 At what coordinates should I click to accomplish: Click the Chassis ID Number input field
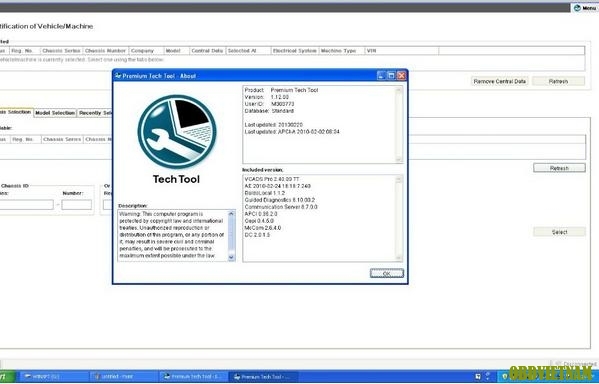[x=76, y=205]
